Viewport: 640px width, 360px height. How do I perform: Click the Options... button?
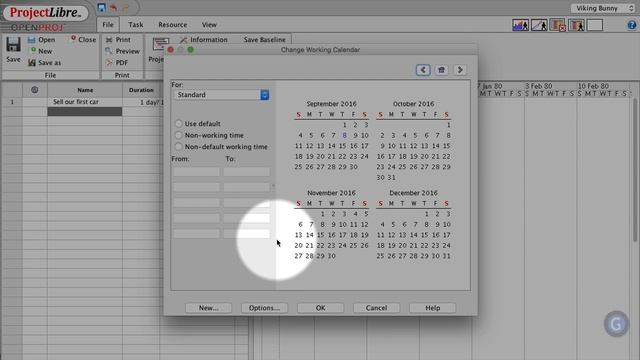tap(264, 308)
